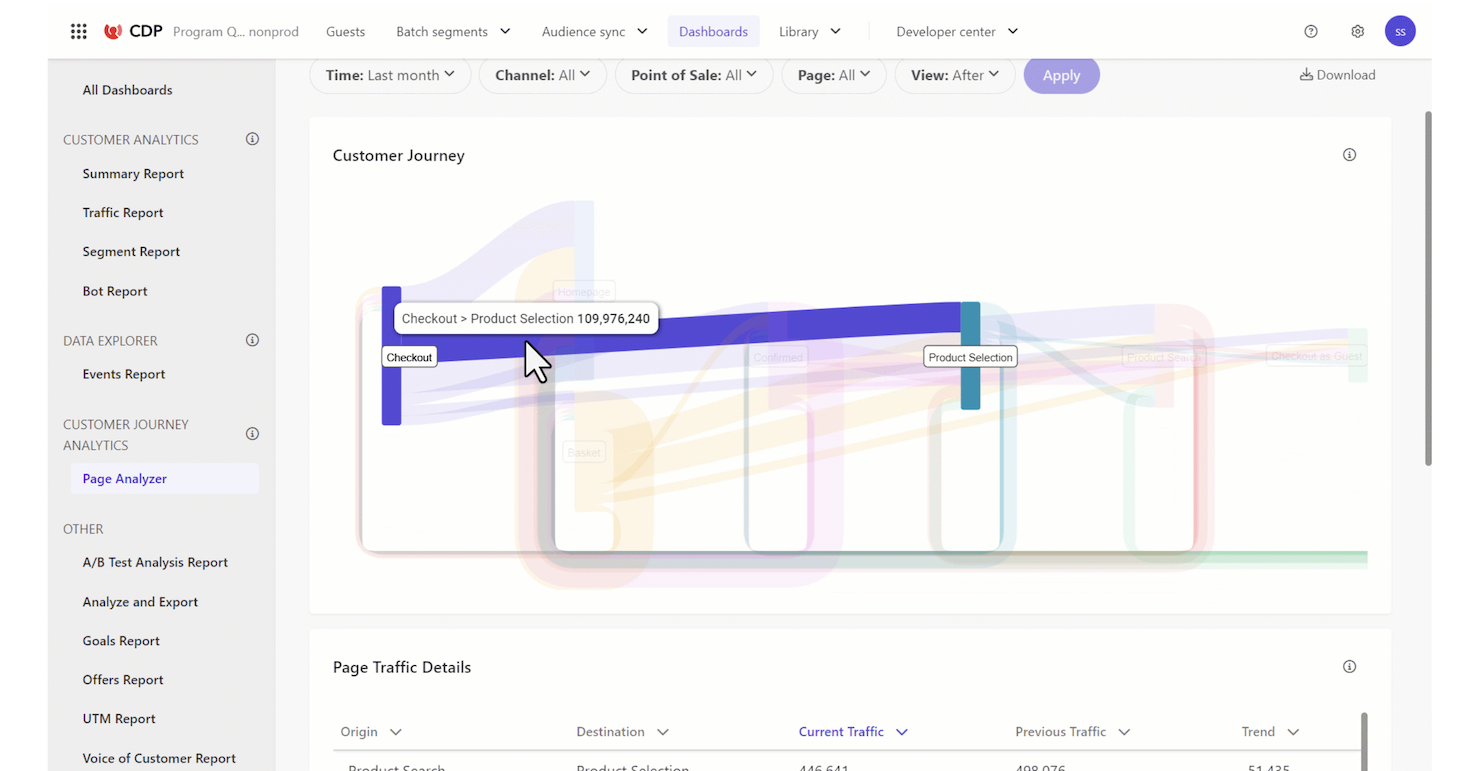Open the Time: Last month dropdown
1480x771 pixels.
[x=390, y=74]
